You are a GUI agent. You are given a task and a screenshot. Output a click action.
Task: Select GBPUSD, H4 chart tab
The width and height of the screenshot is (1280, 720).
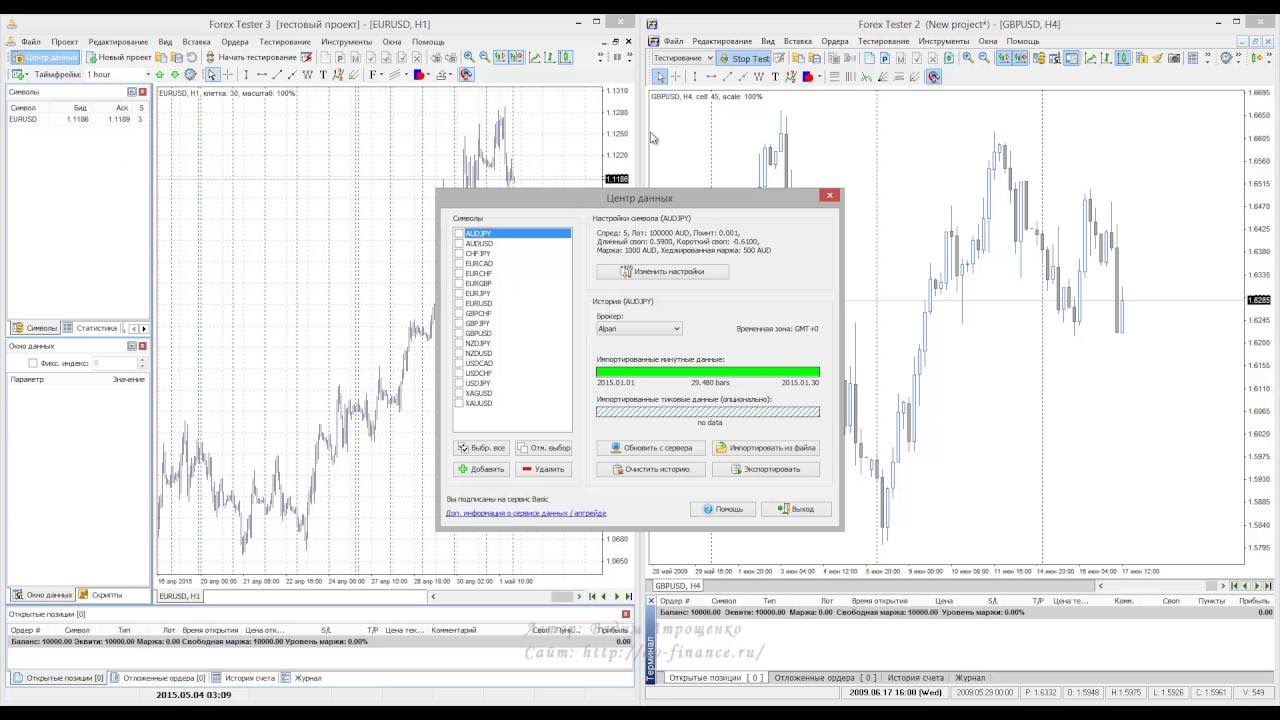coord(677,586)
